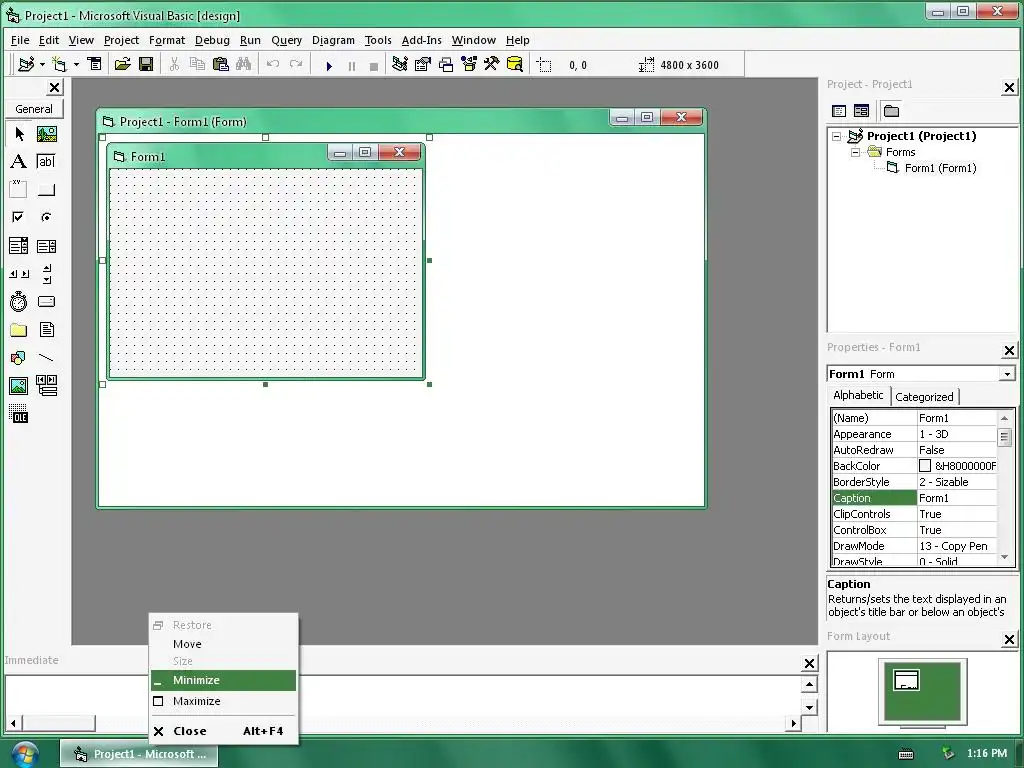This screenshot has width=1024, height=768.
Task: Select the Data control in the toolbox
Action: pos(46,386)
